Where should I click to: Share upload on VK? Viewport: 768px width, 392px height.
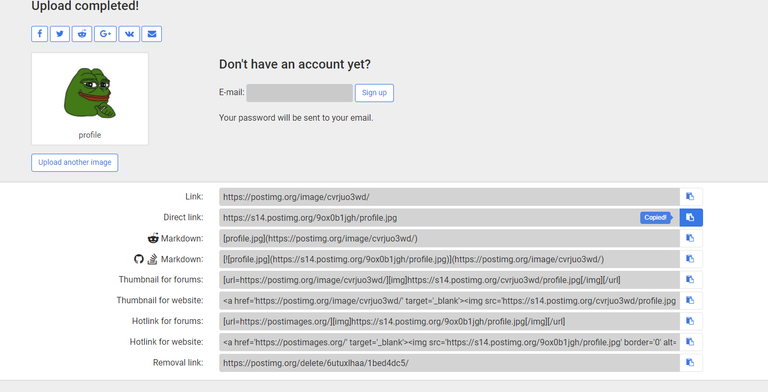[129, 34]
